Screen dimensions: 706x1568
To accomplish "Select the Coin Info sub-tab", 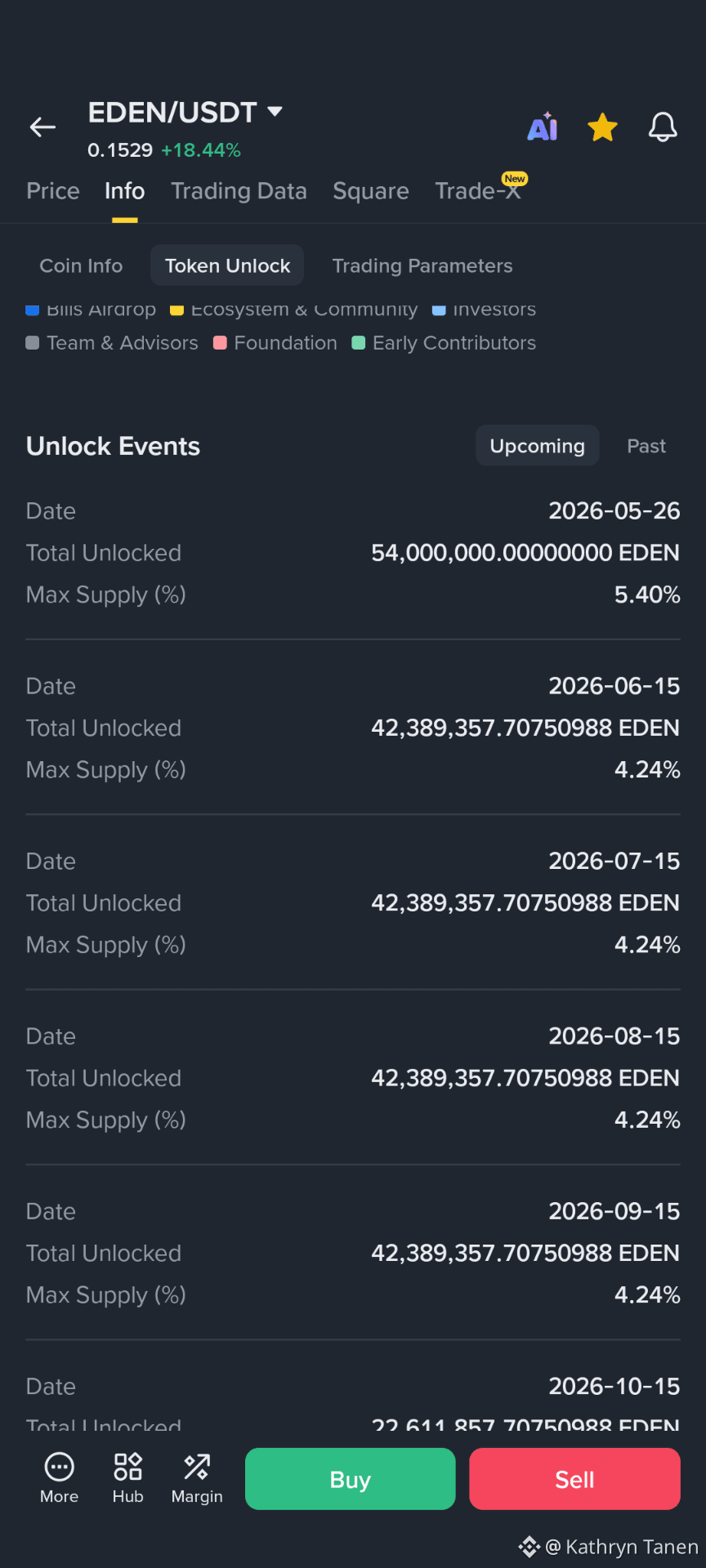I will [81, 265].
